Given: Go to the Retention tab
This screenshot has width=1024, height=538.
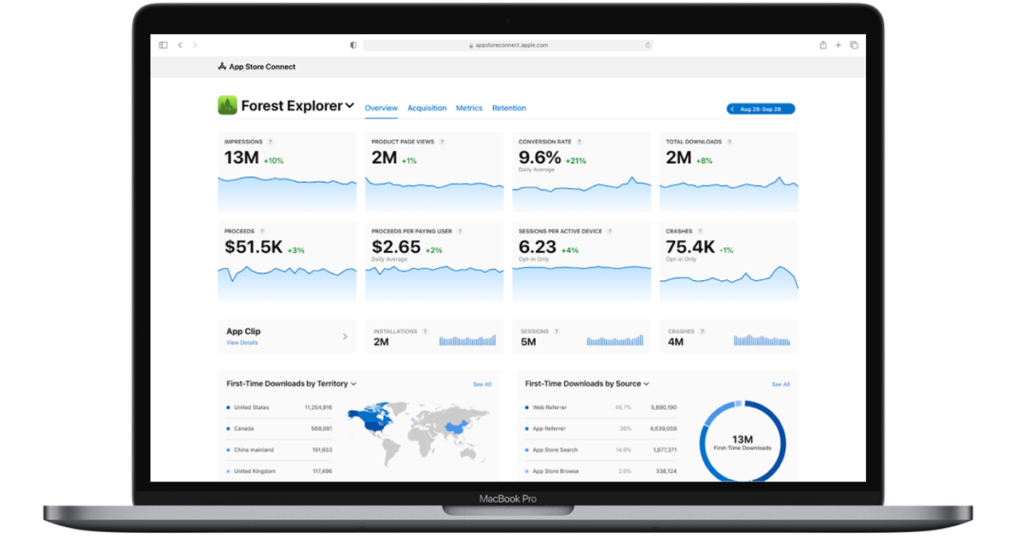Looking at the screenshot, I should coord(509,108).
